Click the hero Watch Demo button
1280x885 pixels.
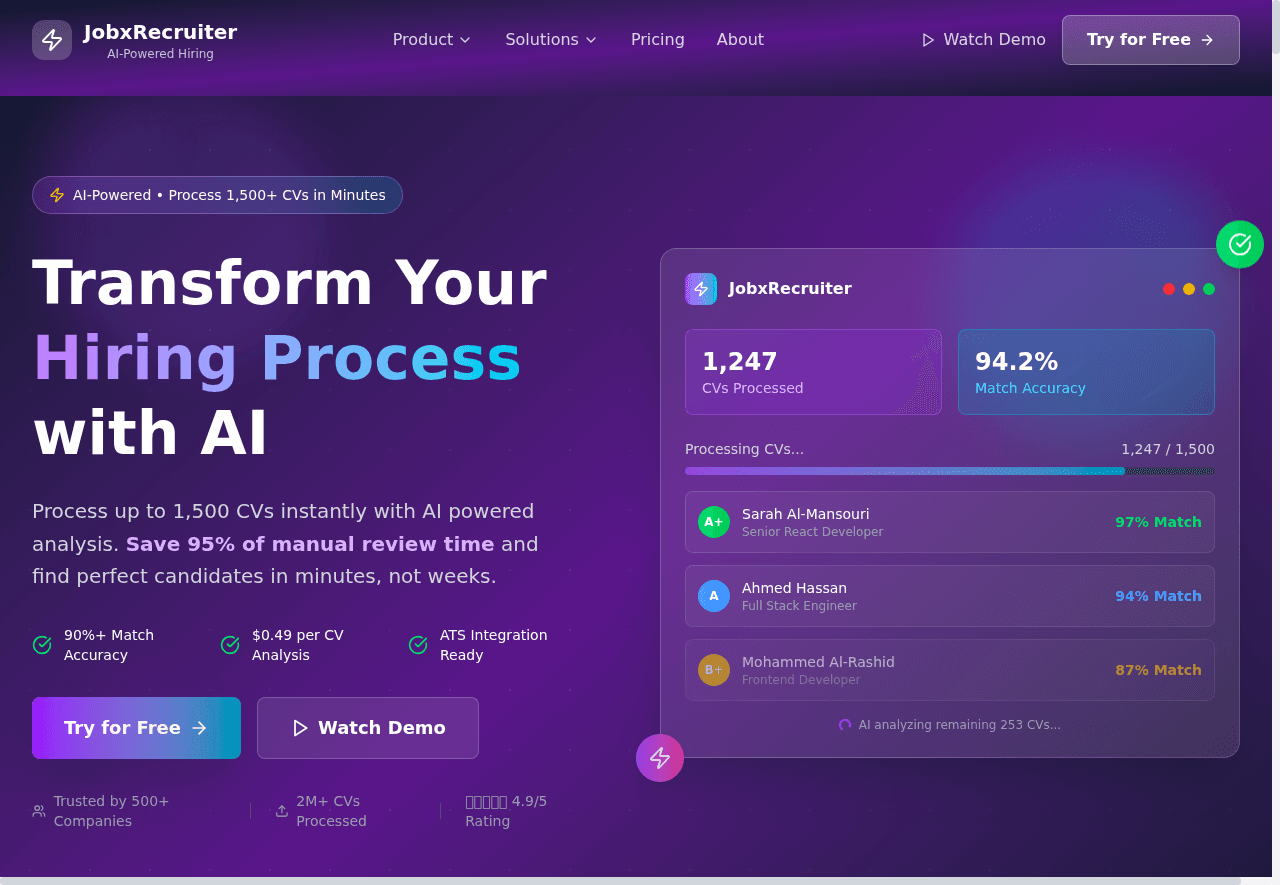[x=368, y=728]
